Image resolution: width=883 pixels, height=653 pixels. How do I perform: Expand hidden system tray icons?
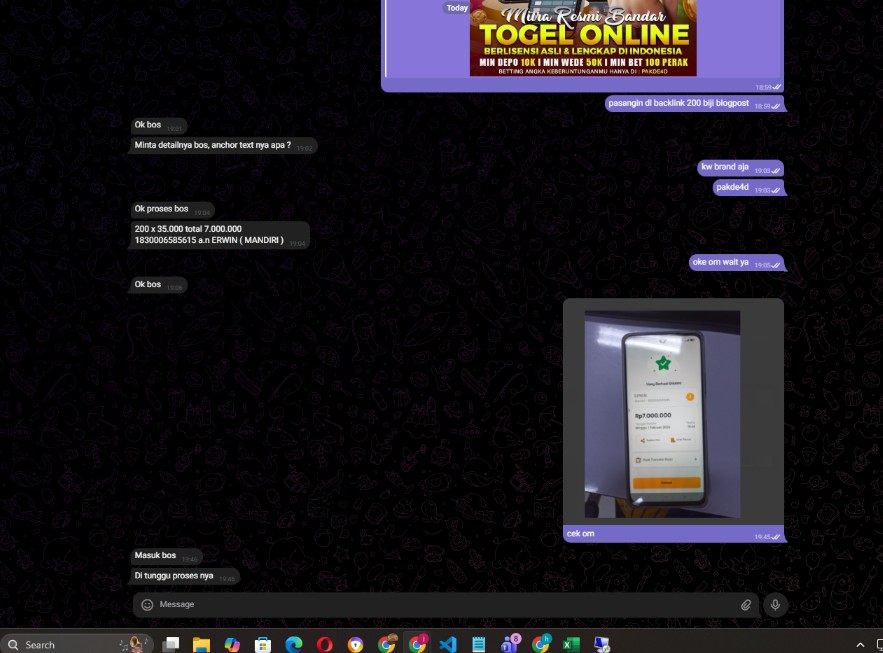(860, 645)
